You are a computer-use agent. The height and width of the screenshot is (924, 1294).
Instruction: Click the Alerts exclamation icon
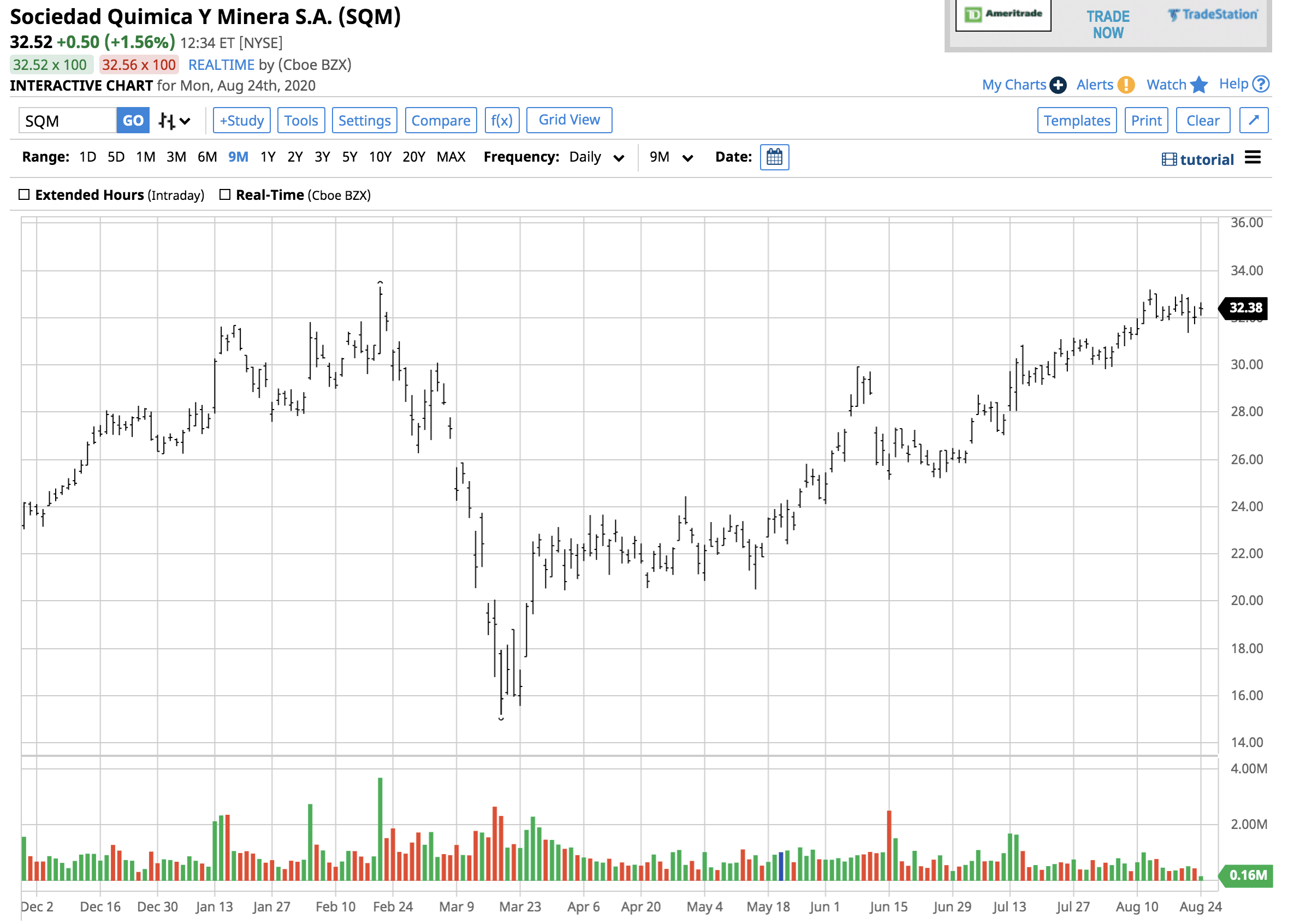click(x=1125, y=85)
